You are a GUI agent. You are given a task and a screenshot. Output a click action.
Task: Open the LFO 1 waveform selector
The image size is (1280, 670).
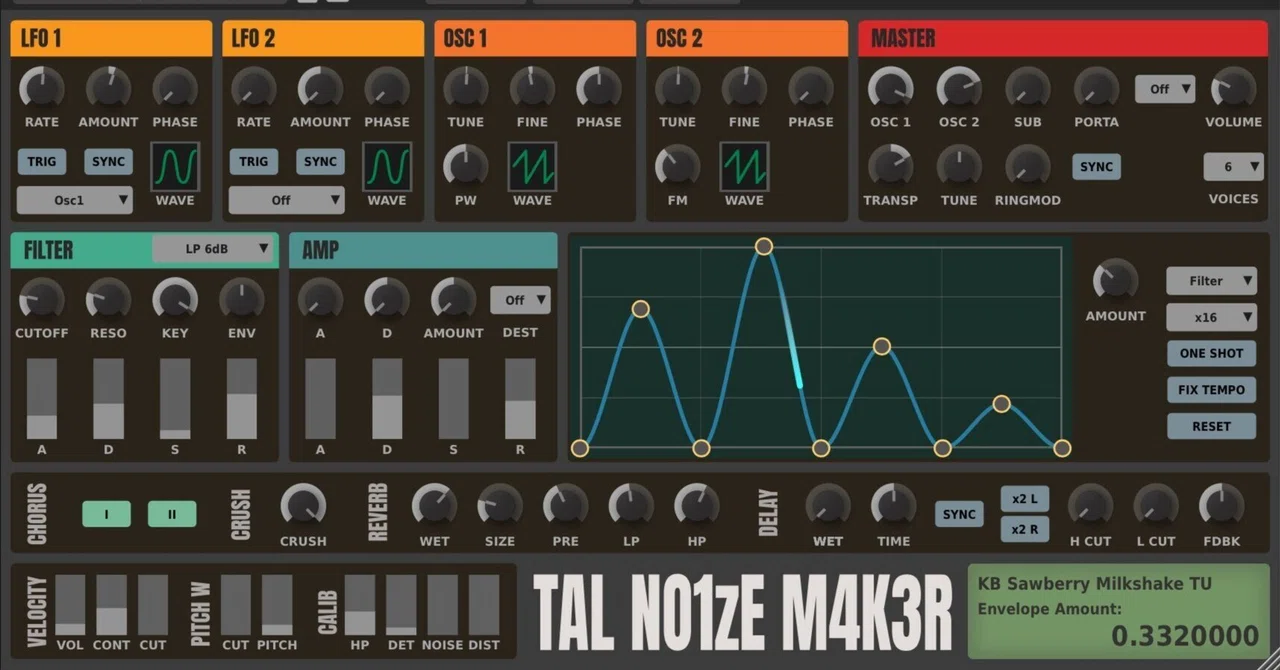pyautogui.click(x=175, y=166)
